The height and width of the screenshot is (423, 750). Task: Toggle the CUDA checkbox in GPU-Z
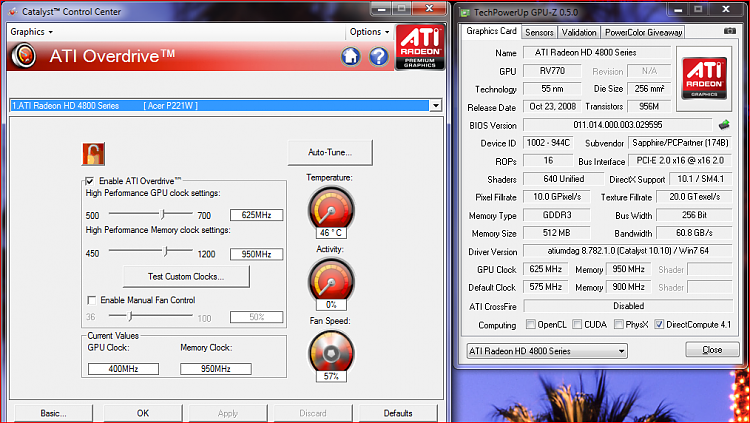577,324
